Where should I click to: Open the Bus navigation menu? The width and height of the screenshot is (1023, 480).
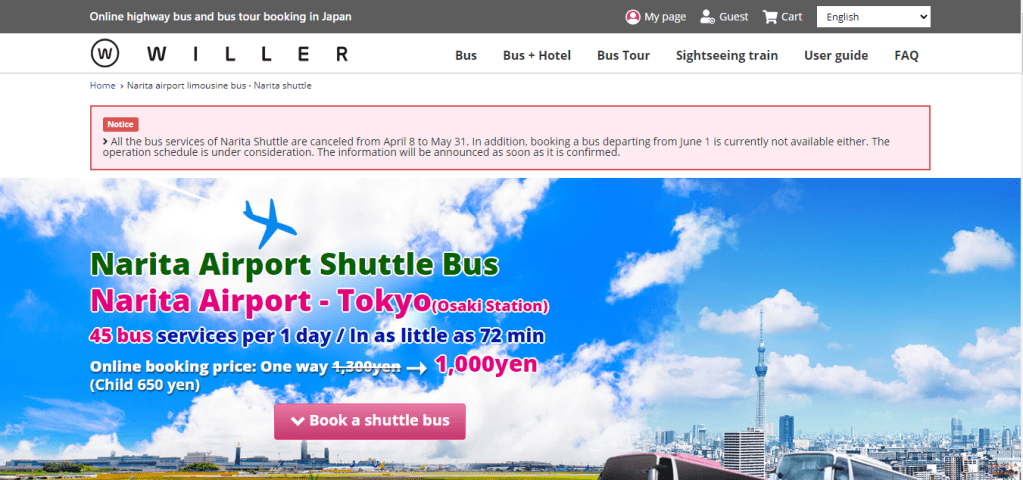(465, 55)
